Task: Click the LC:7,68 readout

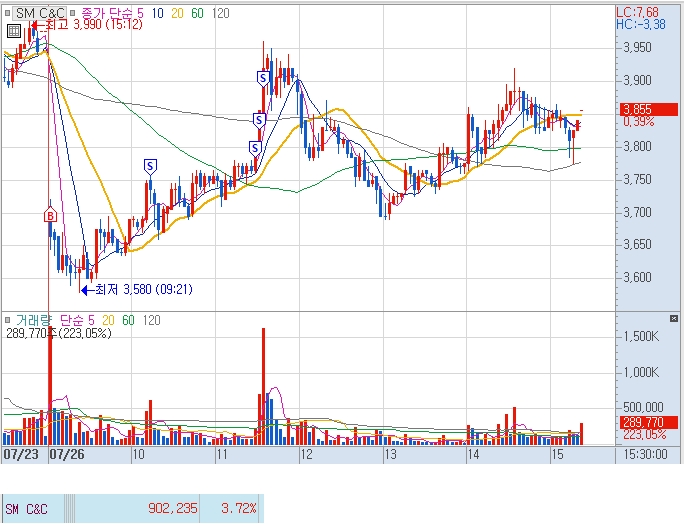Action: pyautogui.click(x=637, y=12)
